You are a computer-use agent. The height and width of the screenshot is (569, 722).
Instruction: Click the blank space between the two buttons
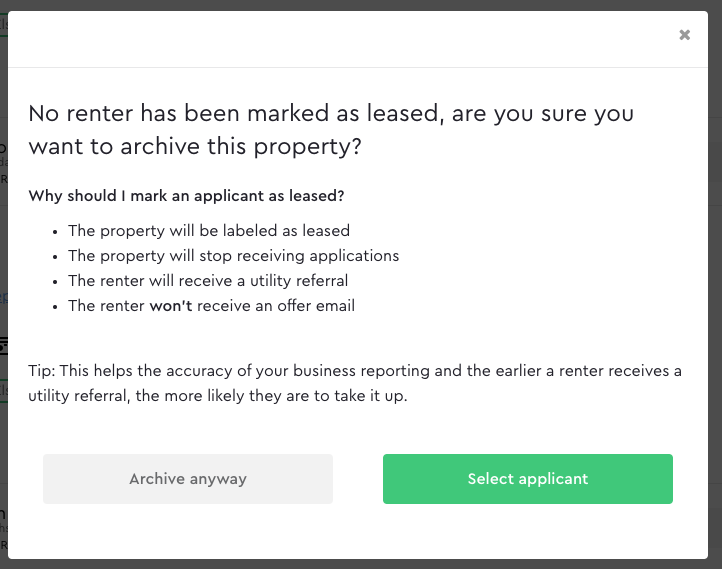coord(358,479)
